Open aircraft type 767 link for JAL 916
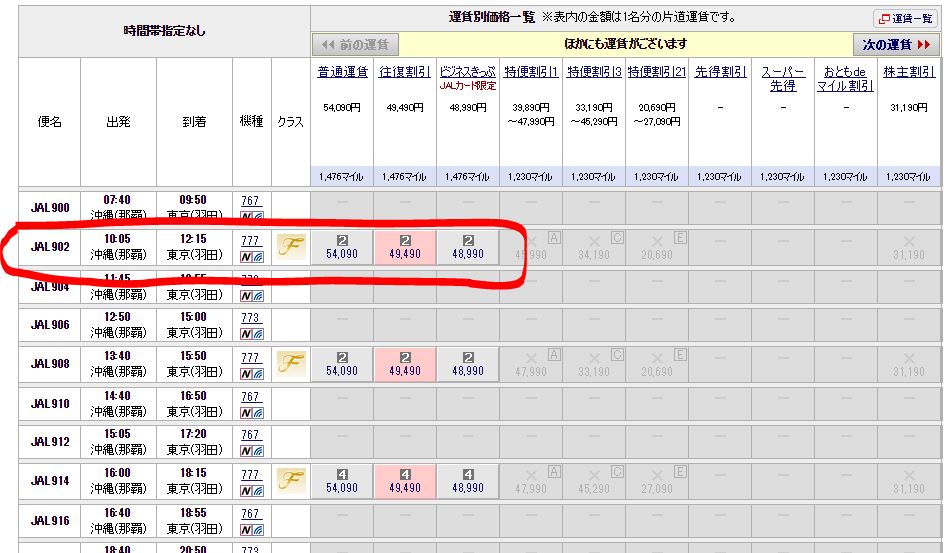946x553 pixels. click(x=250, y=514)
